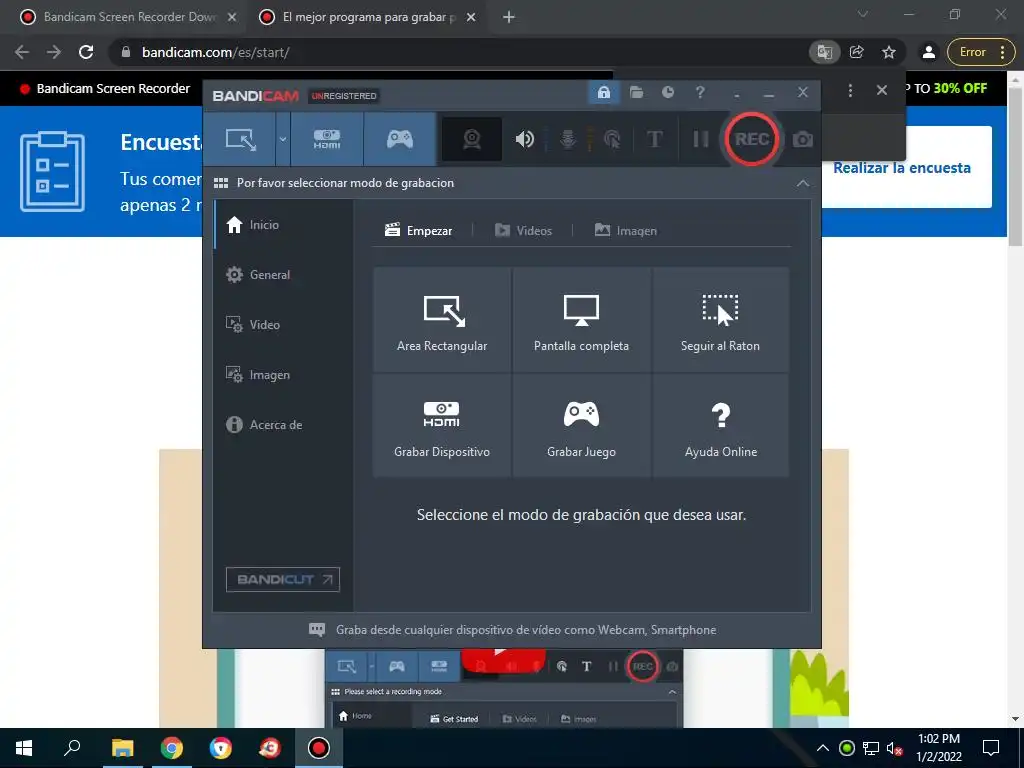Viewport: 1024px width, 768px height.
Task: Toggle speaker sound icon in Bandicam toolbar
Action: pos(524,139)
